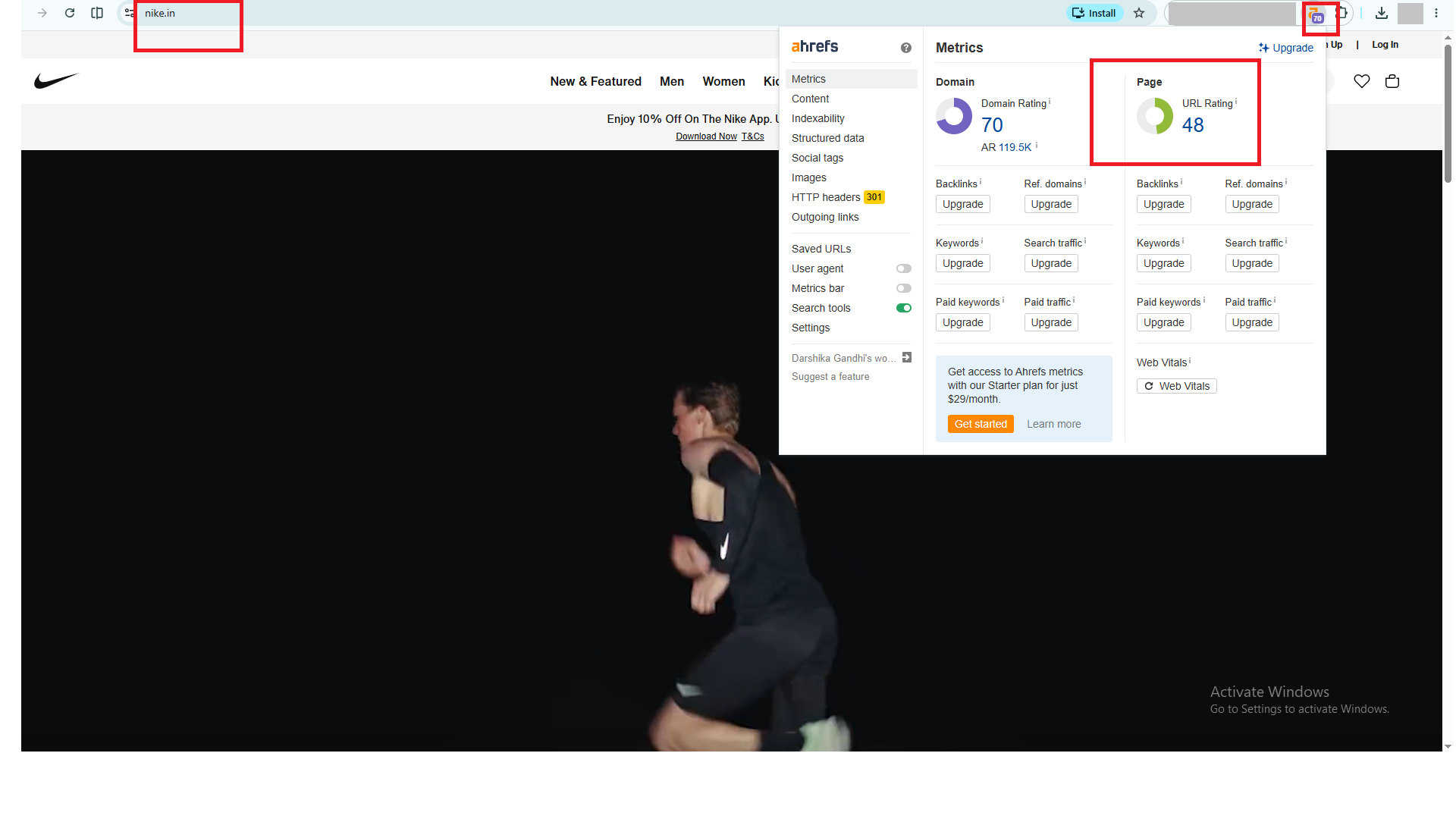Open the Structured data section
The height and width of the screenshot is (819, 1456).
827,138
